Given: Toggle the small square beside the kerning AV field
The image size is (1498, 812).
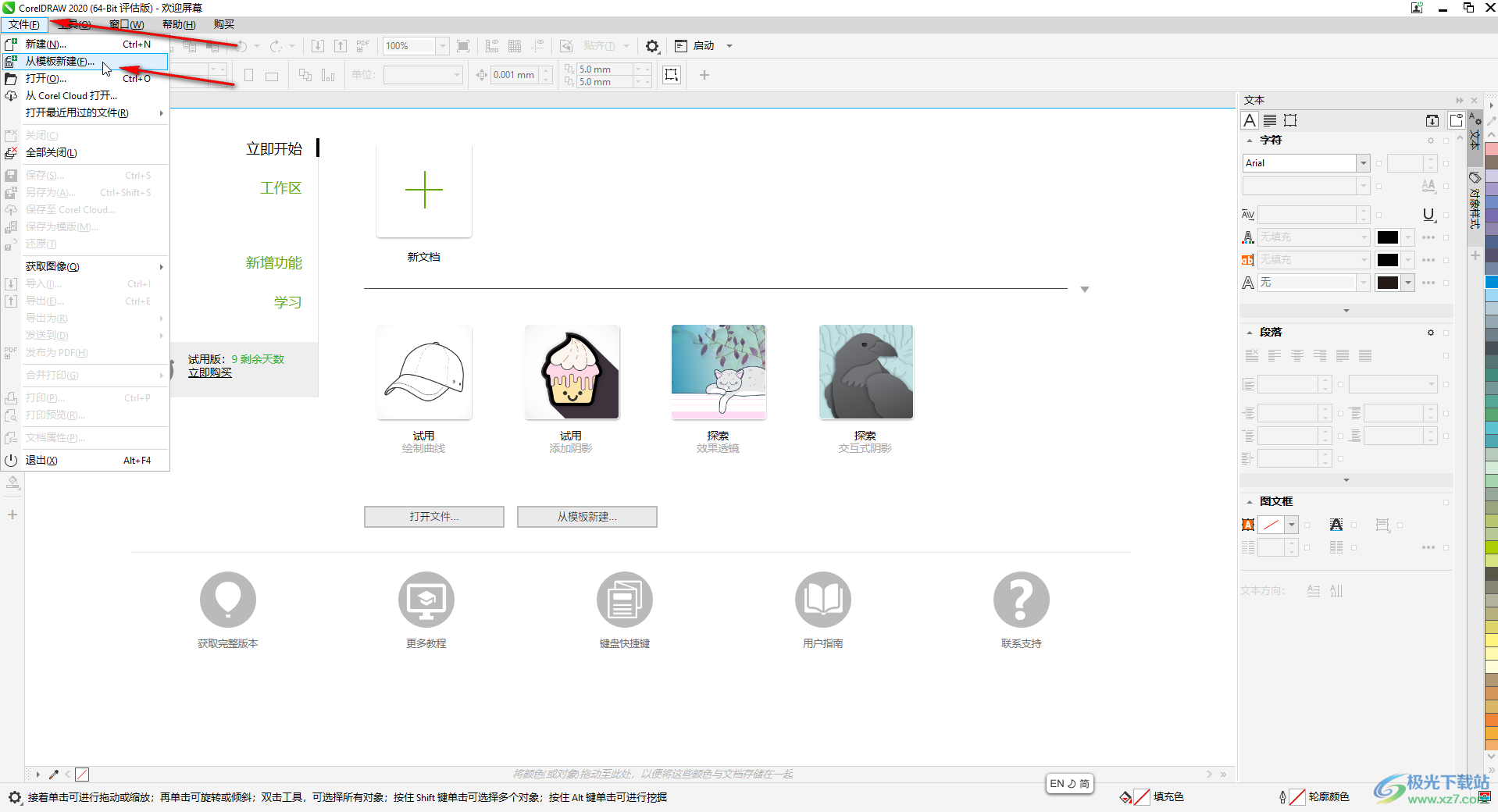Looking at the screenshot, I should 1379,215.
